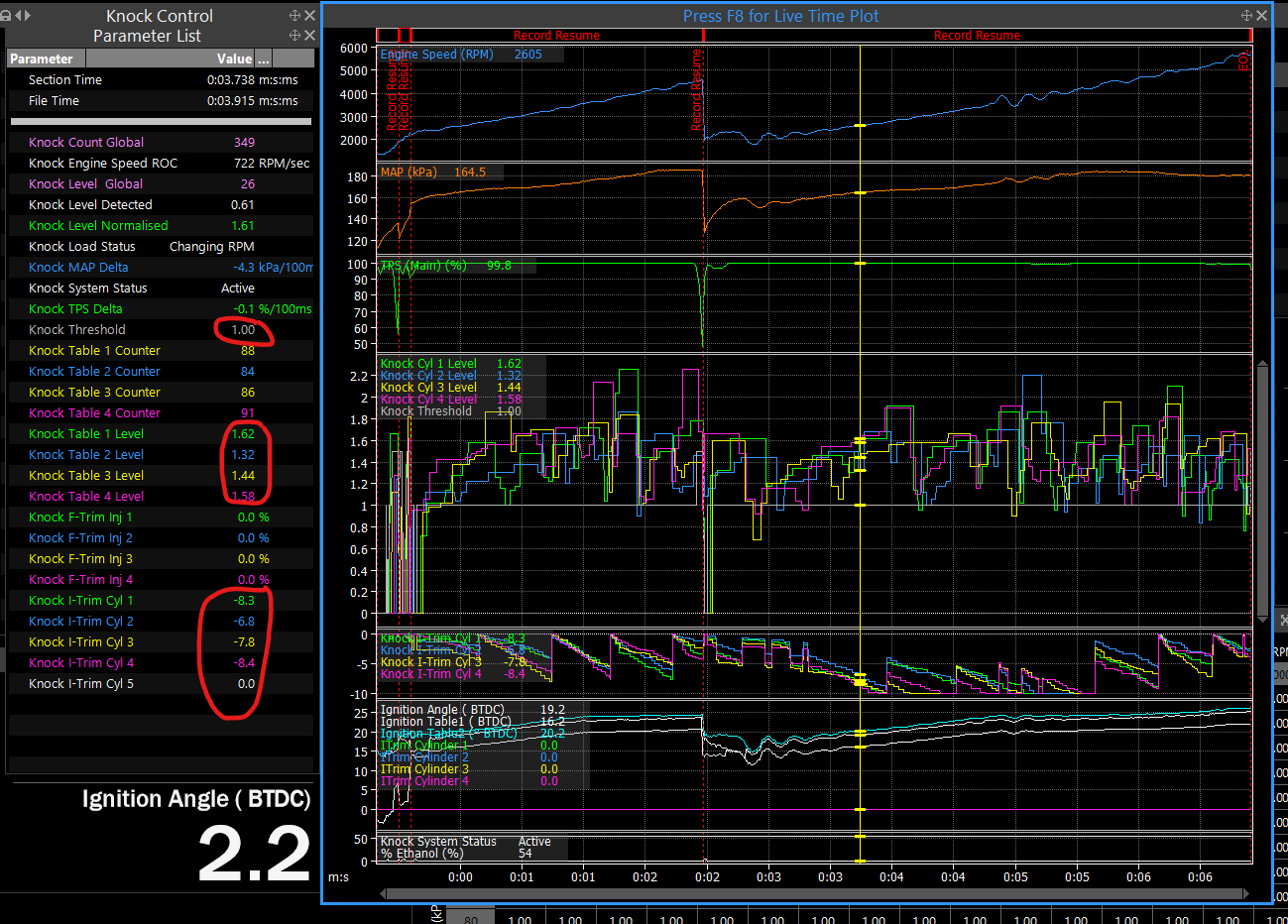Select the Knock Level Global row
This screenshot has width=1288, height=924.
click(161, 183)
